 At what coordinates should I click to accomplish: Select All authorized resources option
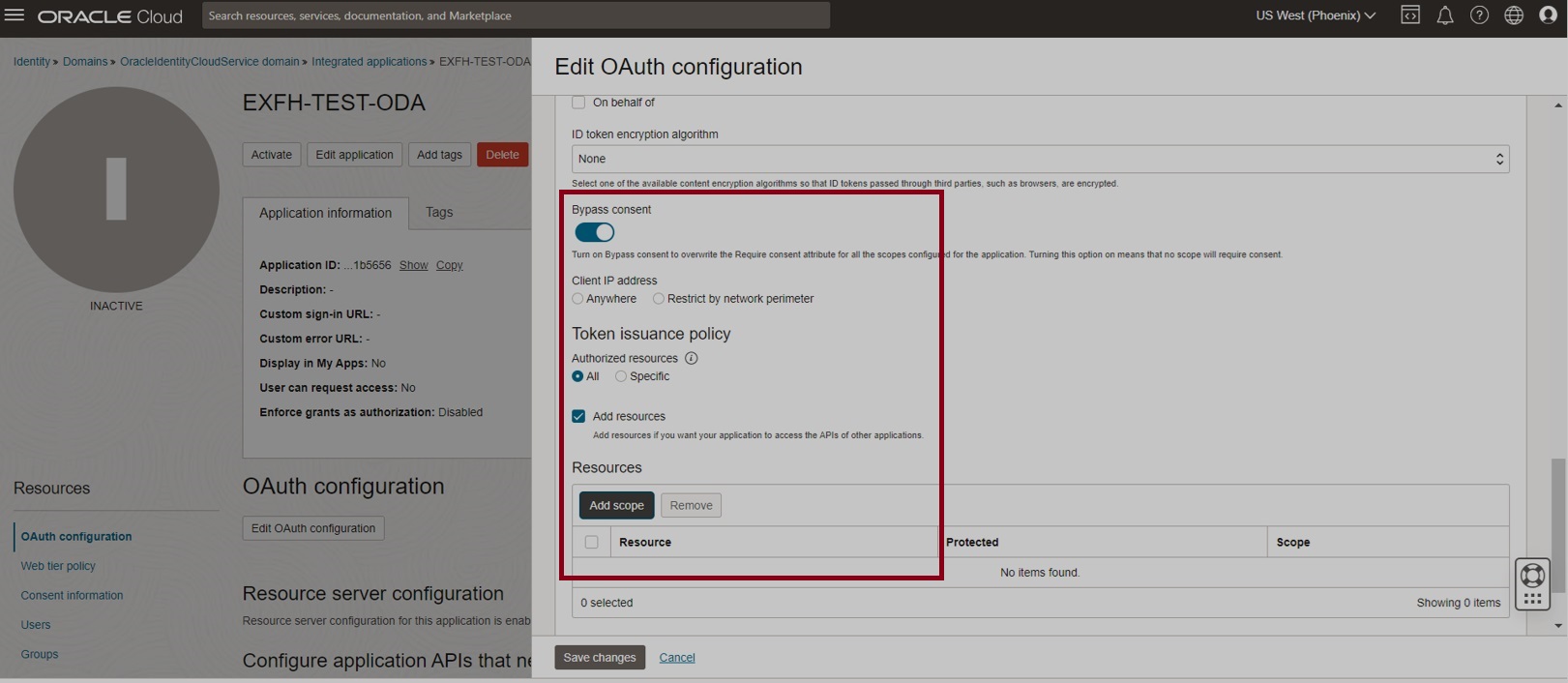[x=577, y=376]
